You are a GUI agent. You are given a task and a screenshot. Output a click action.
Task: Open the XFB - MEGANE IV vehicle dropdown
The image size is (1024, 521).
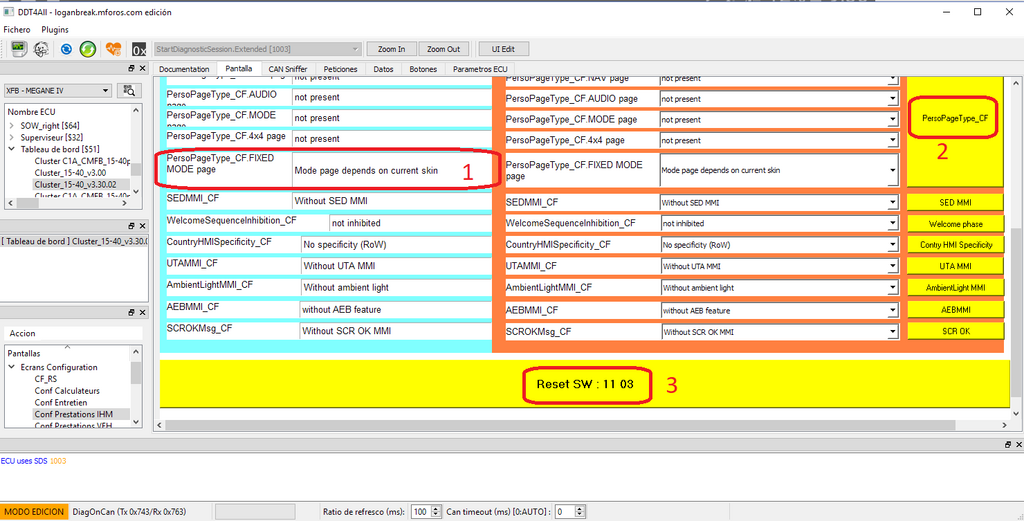pos(57,91)
